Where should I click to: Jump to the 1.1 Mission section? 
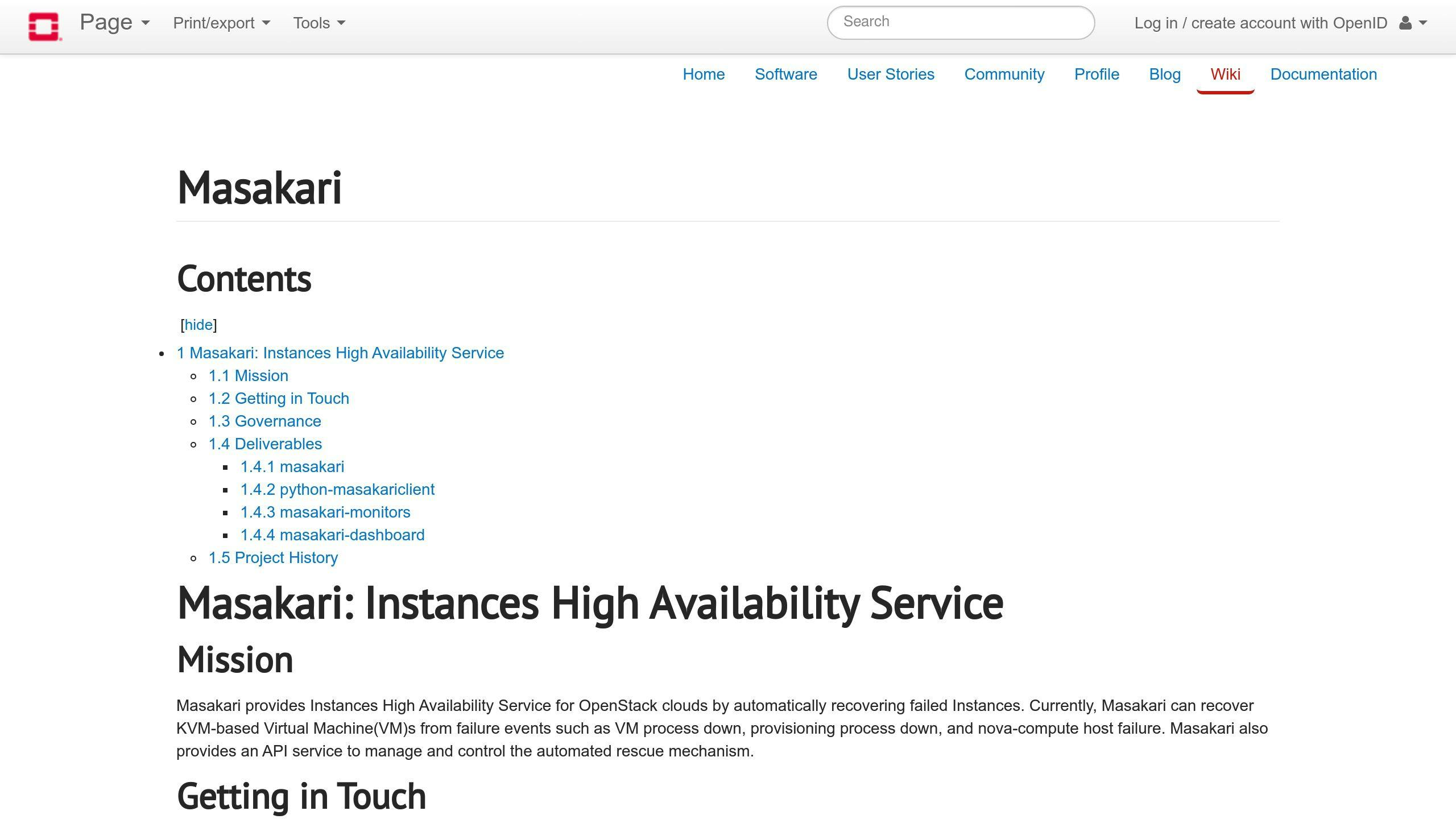(248, 376)
